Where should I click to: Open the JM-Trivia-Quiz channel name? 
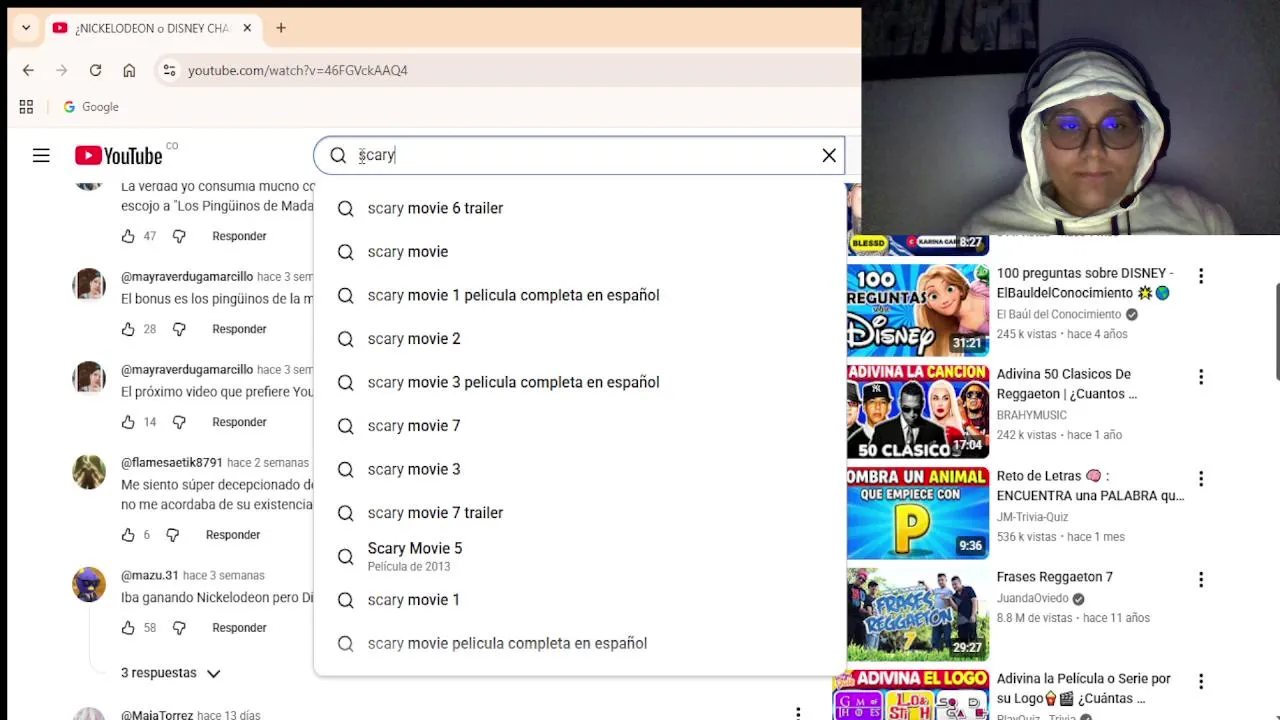1032,517
